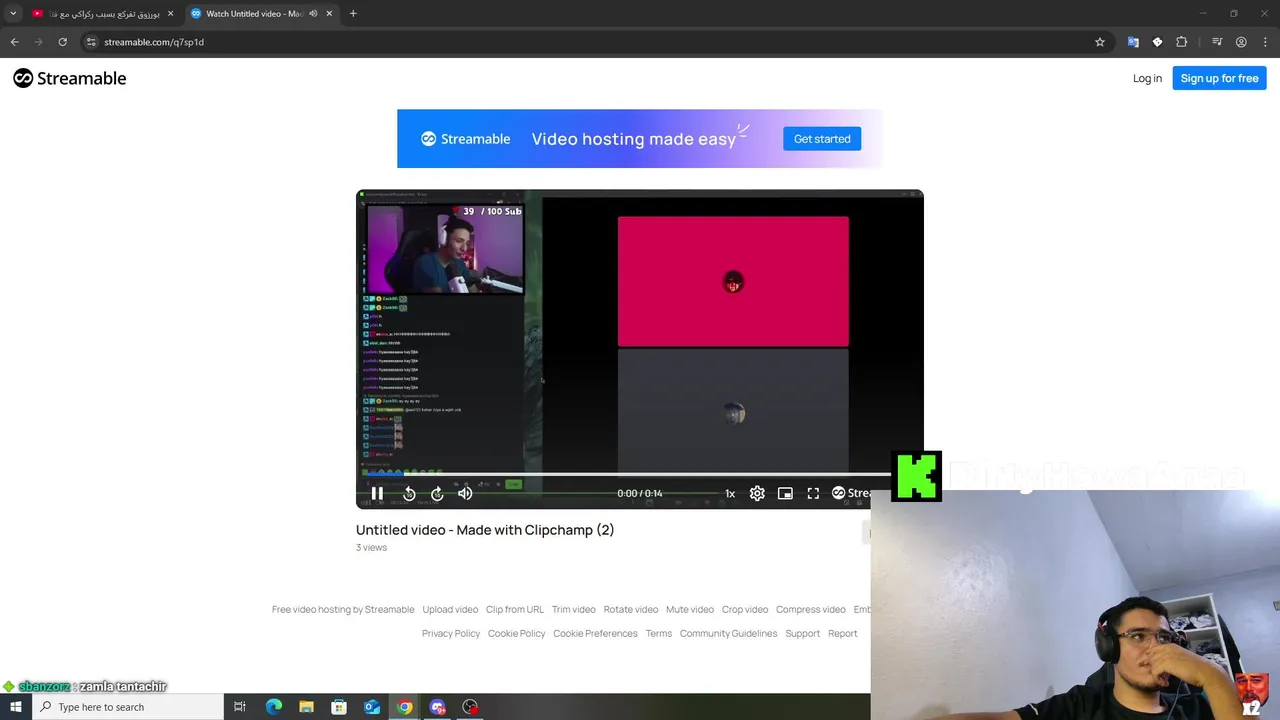Open the Log in link

(1147, 78)
